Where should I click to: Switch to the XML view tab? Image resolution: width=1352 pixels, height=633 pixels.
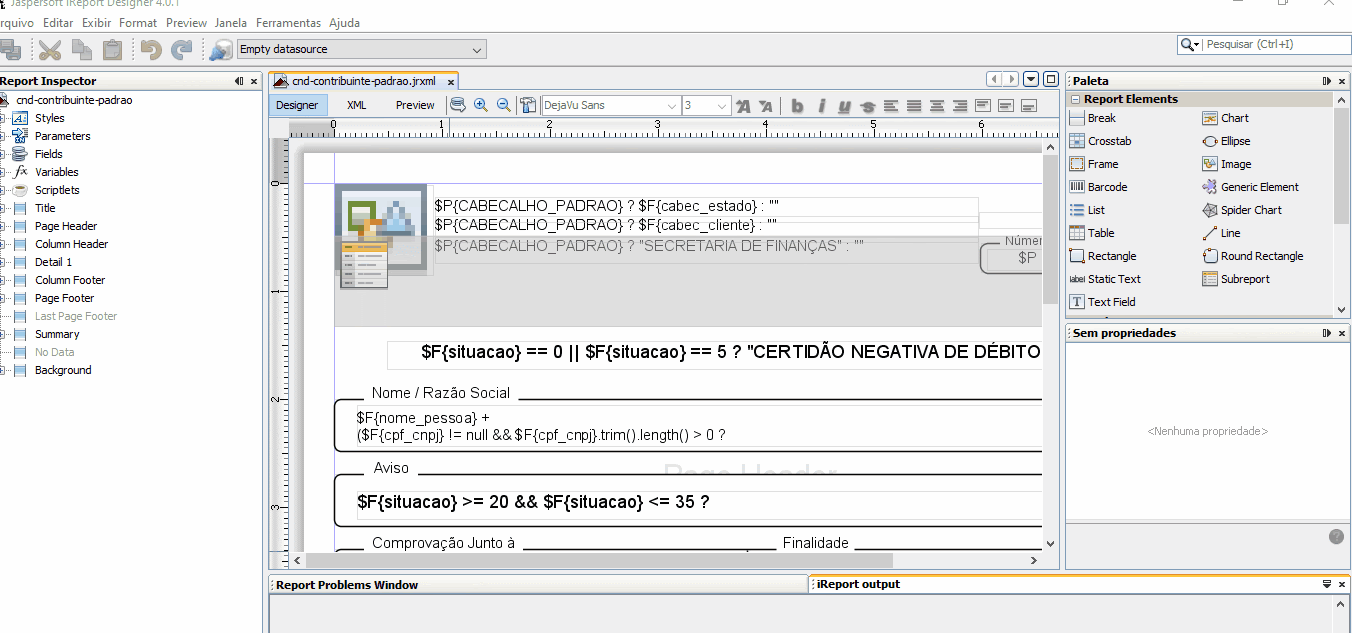pyautogui.click(x=356, y=105)
